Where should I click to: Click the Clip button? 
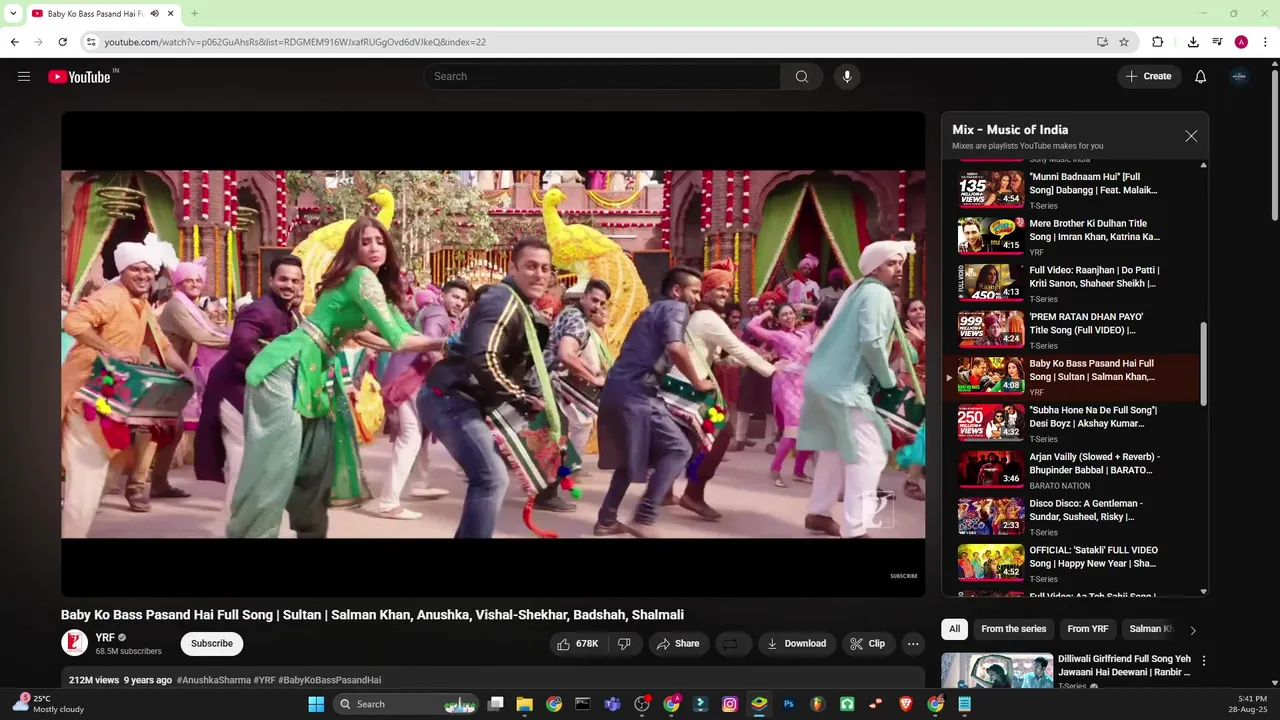click(x=868, y=644)
